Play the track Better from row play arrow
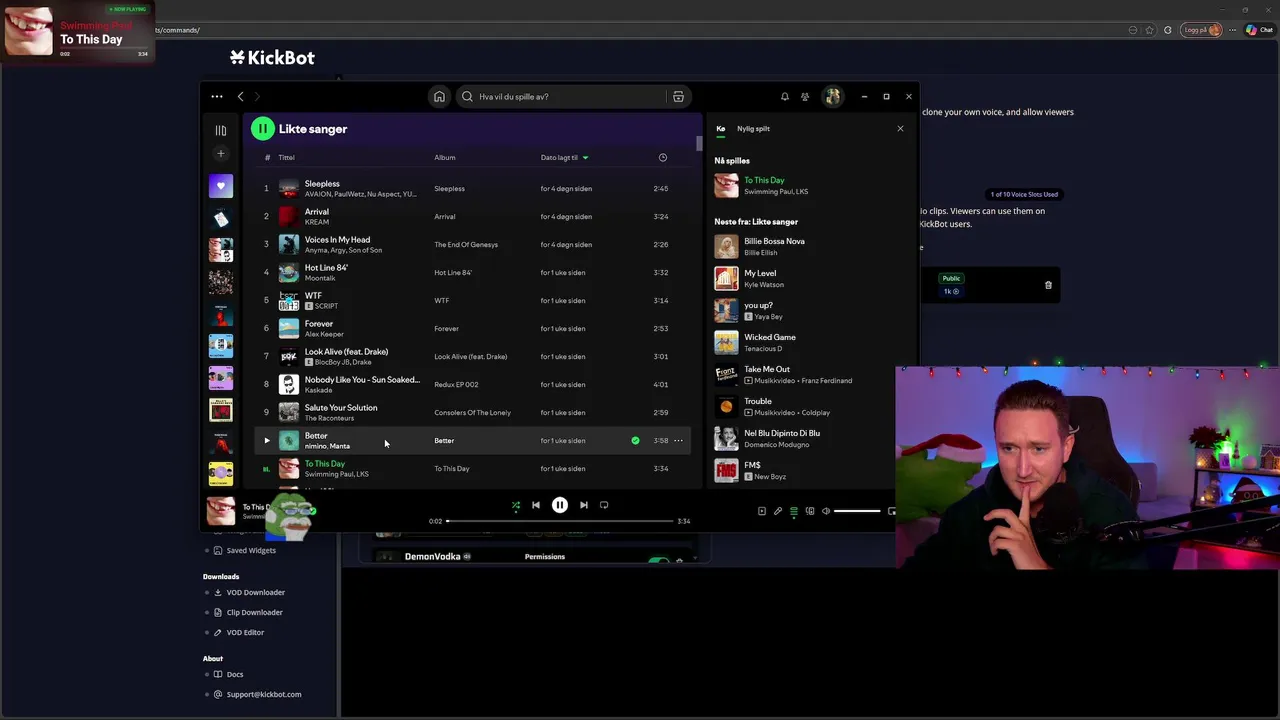Screen dimensions: 1280x720 pos(266,440)
